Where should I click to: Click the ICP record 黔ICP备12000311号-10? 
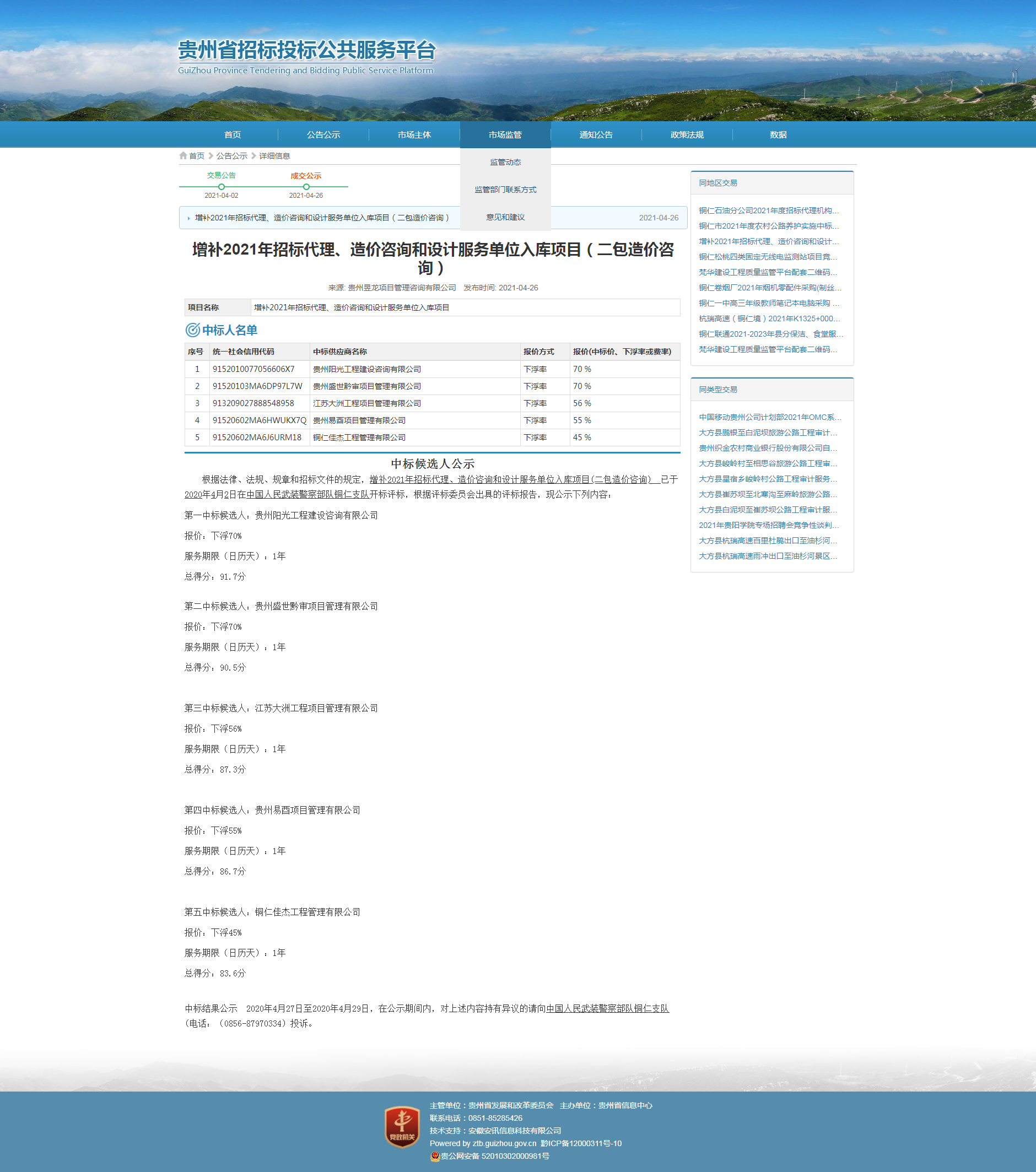tap(581, 1143)
